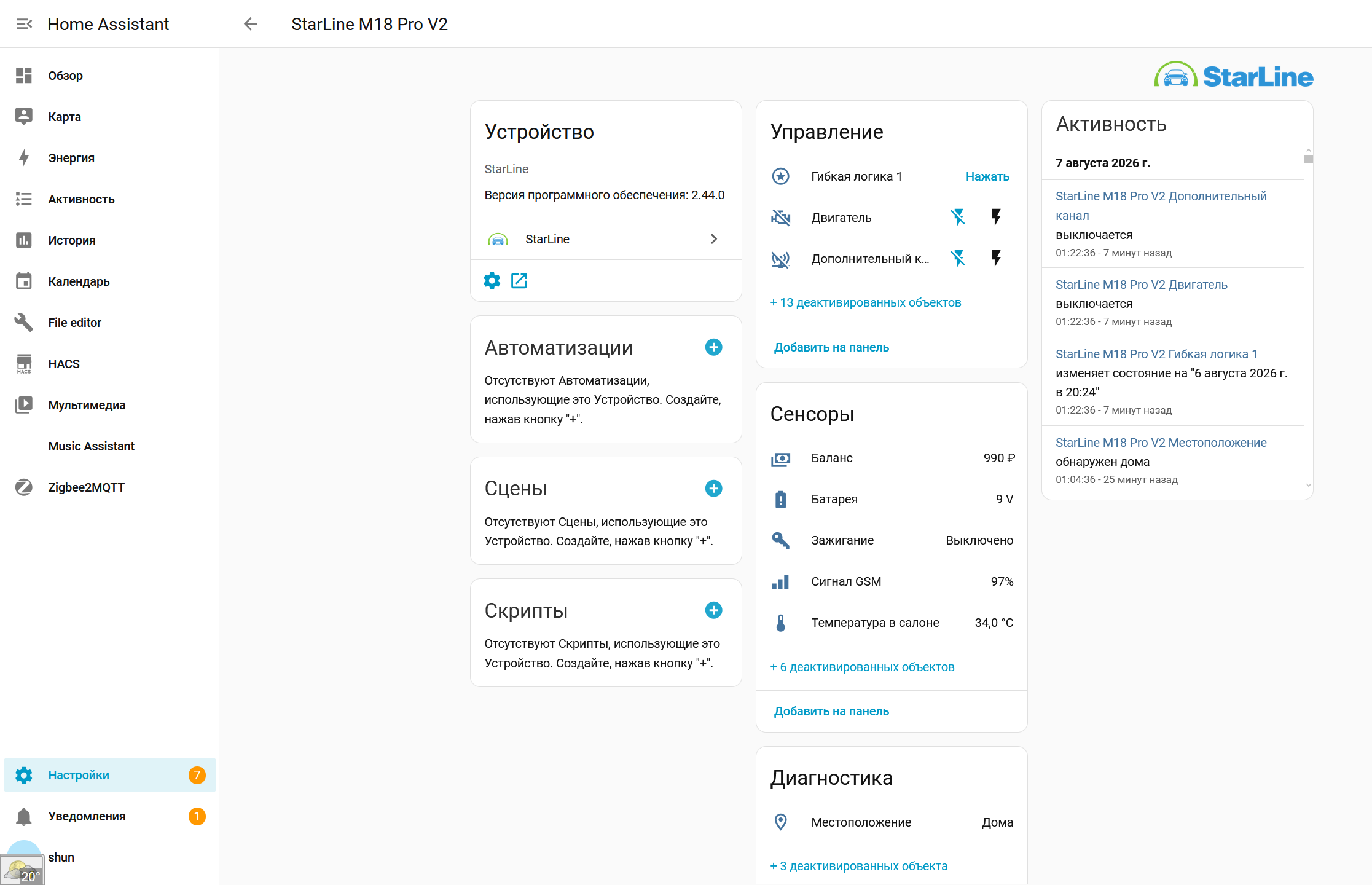Open Zigbee2MQTT in the sidebar
The width and height of the screenshot is (1372, 885).
click(110, 487)
